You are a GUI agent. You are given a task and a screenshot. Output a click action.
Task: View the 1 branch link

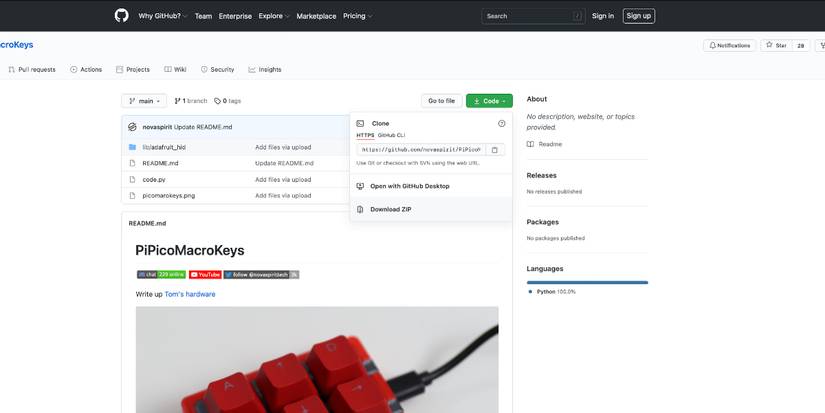point(191,101)
